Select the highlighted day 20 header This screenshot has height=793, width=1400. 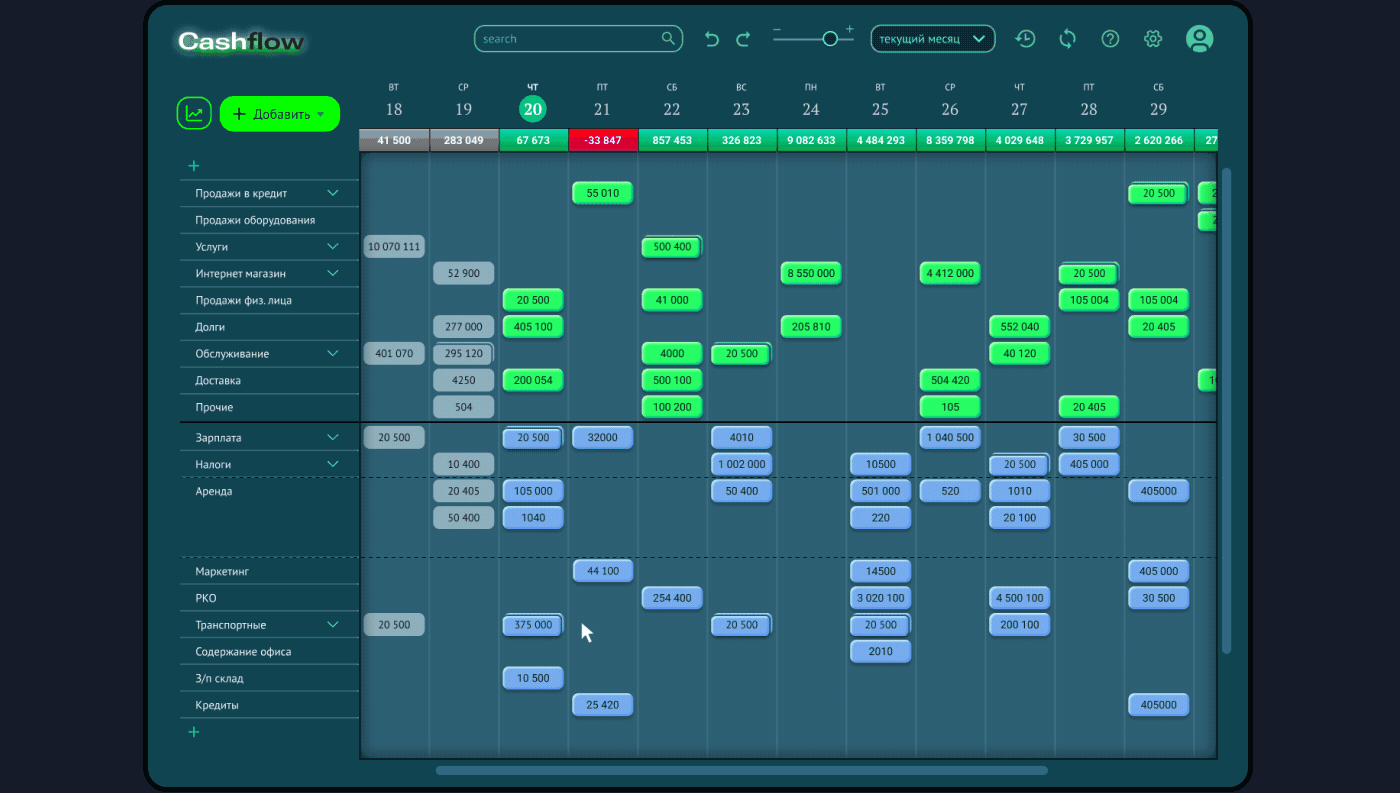(532, 109)
